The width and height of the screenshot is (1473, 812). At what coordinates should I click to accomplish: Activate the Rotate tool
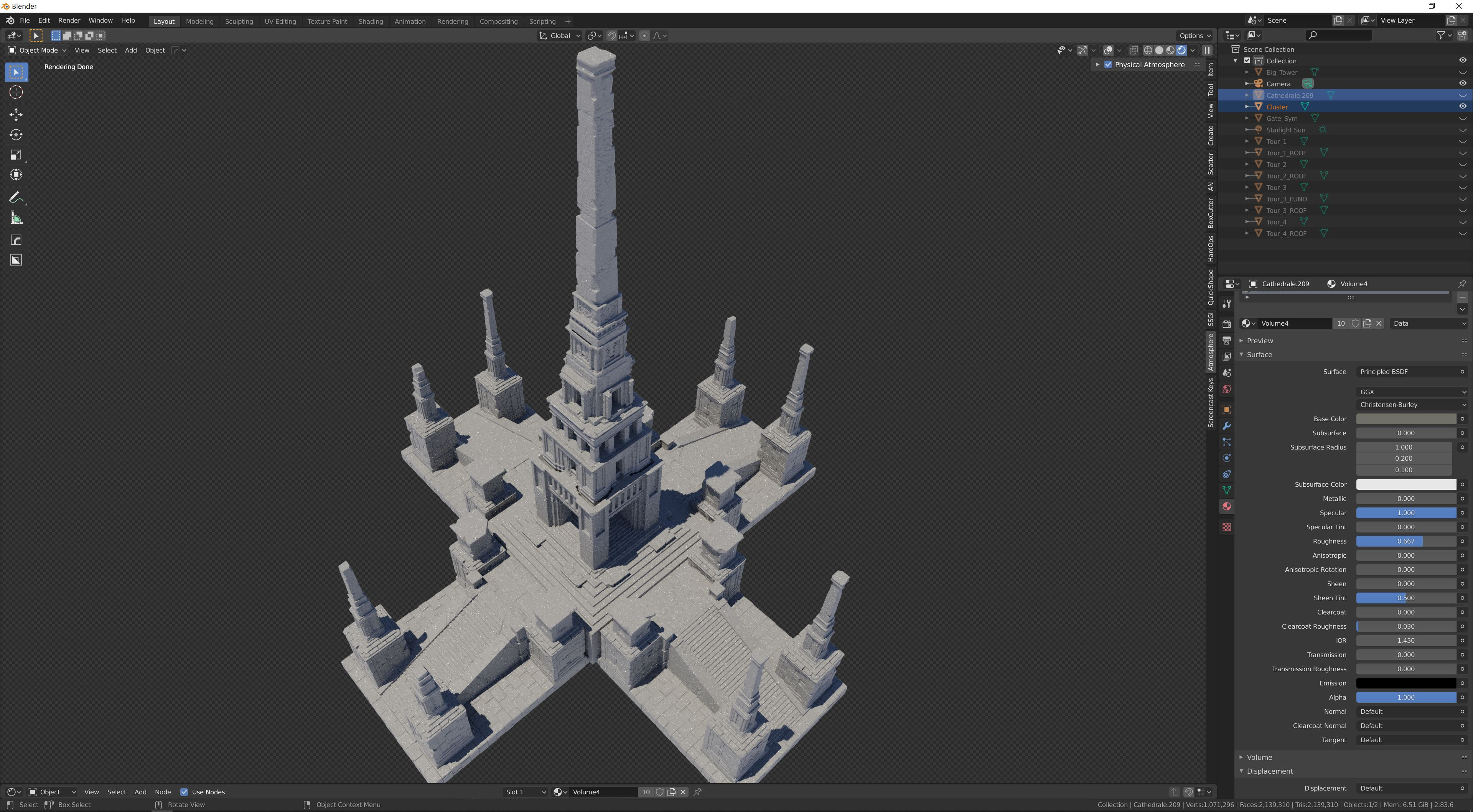(x=16, y=135)
